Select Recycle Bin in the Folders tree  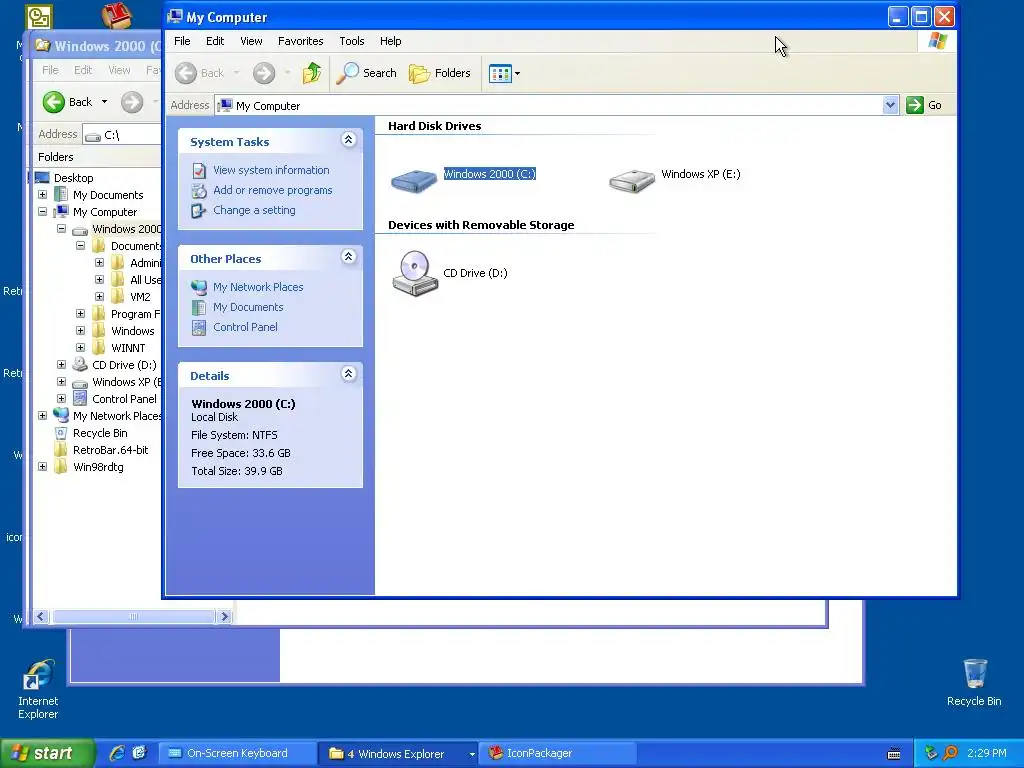(100, 433)
